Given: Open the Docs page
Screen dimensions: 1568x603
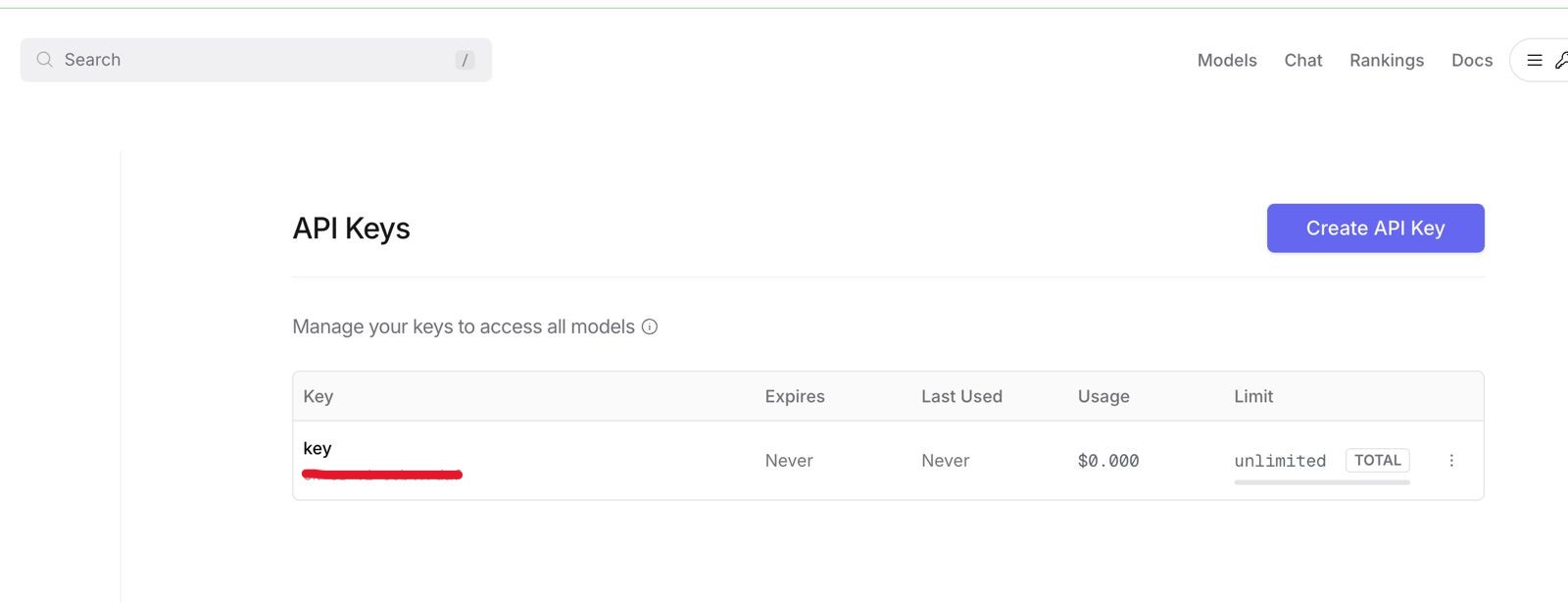Looking at the screenshot, I should pos(1471,60).
